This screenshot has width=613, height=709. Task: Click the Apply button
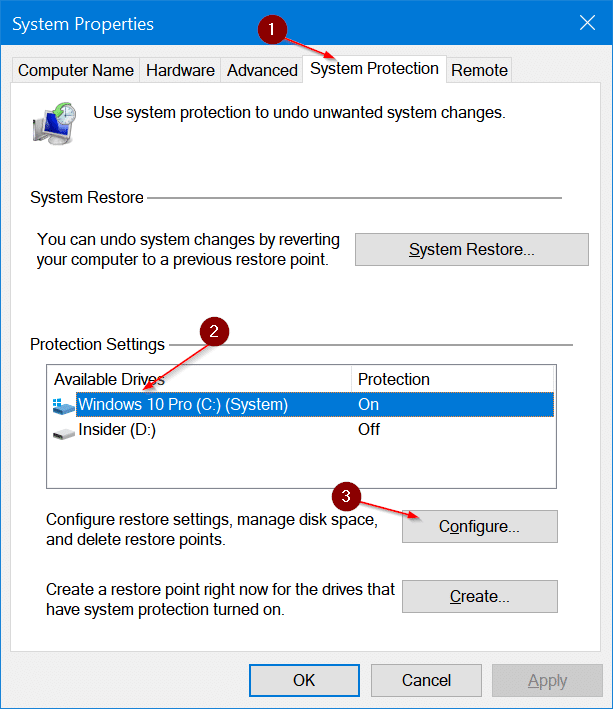(547, 680)
